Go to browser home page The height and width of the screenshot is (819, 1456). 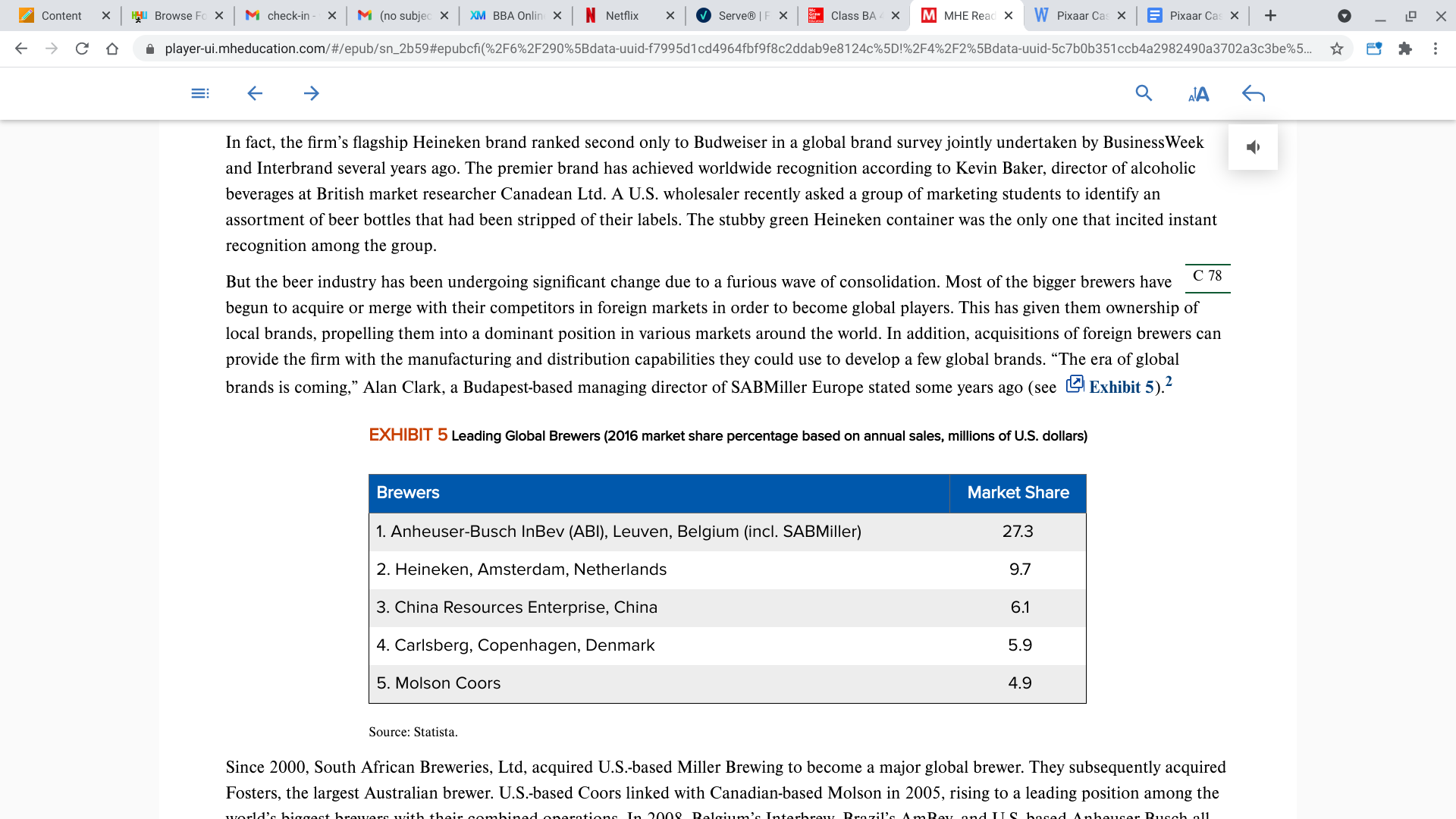tap(112, 49)
